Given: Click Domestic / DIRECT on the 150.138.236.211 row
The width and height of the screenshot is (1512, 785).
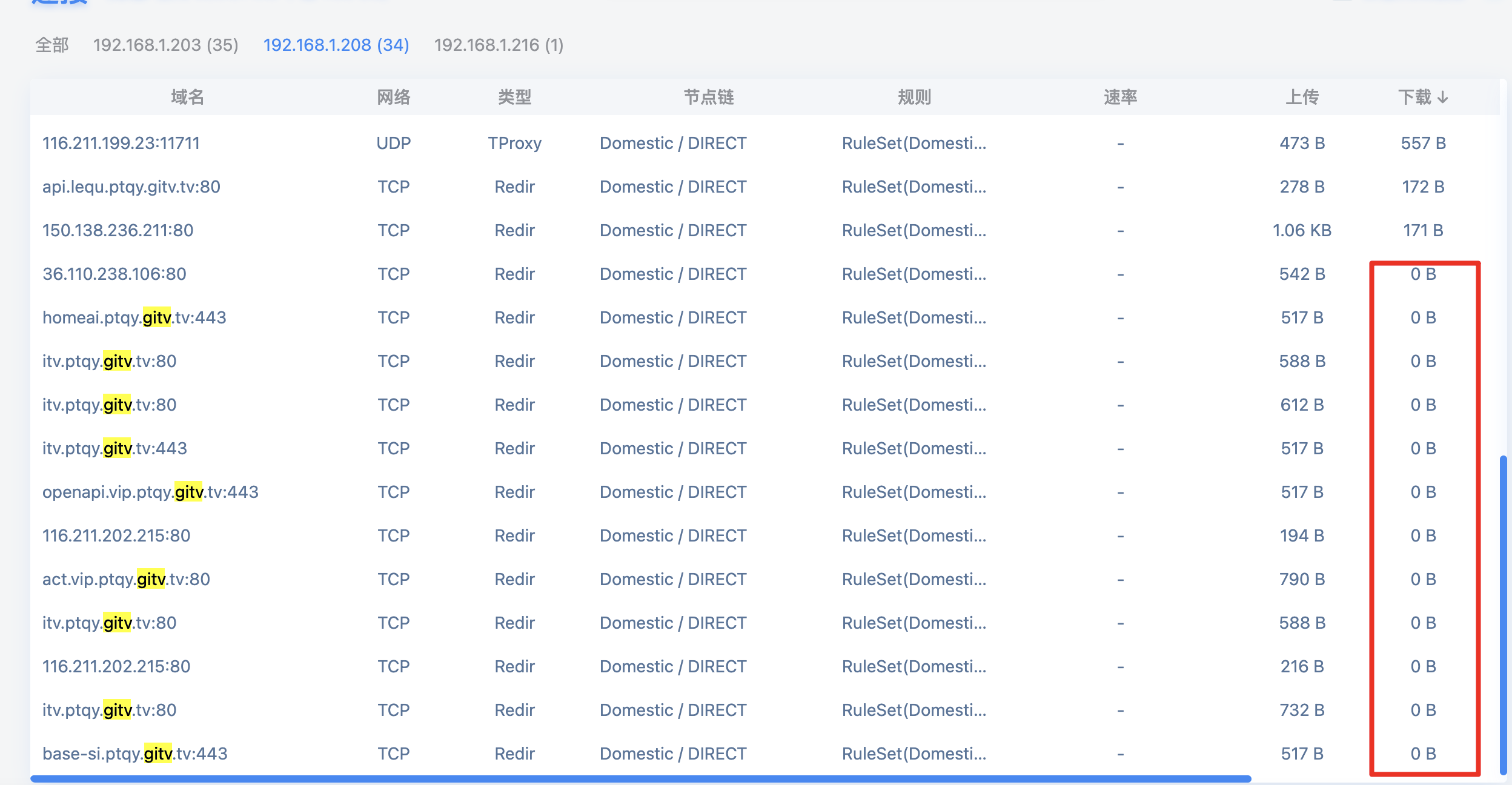Looking at the screenshot, I should (x=672, y=230).
